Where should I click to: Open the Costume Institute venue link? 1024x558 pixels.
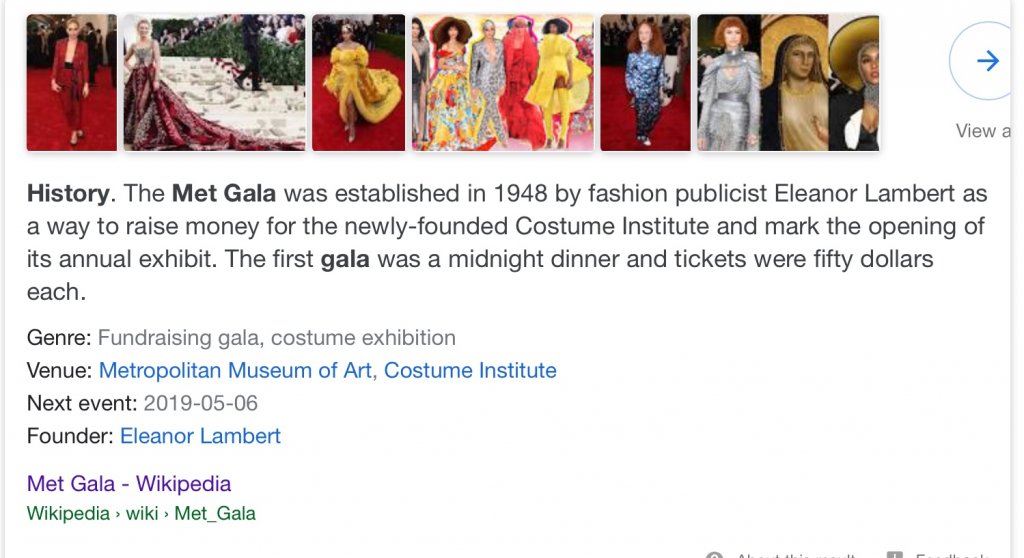click(x=470, y=370)
